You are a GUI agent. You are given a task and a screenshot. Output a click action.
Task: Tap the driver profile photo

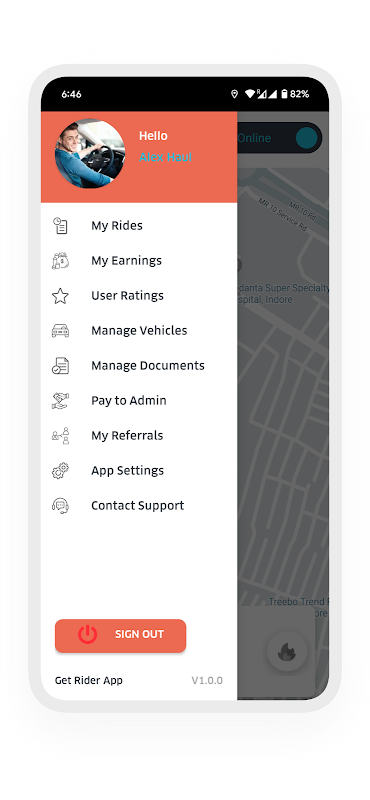coord(90,154)
